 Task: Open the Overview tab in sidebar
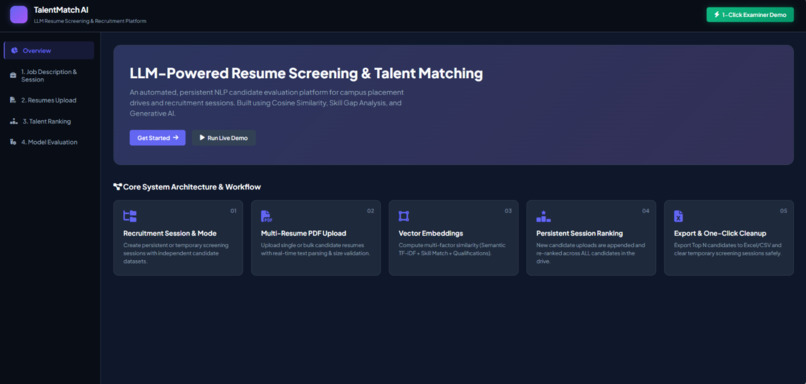click(x=49, y=50)
